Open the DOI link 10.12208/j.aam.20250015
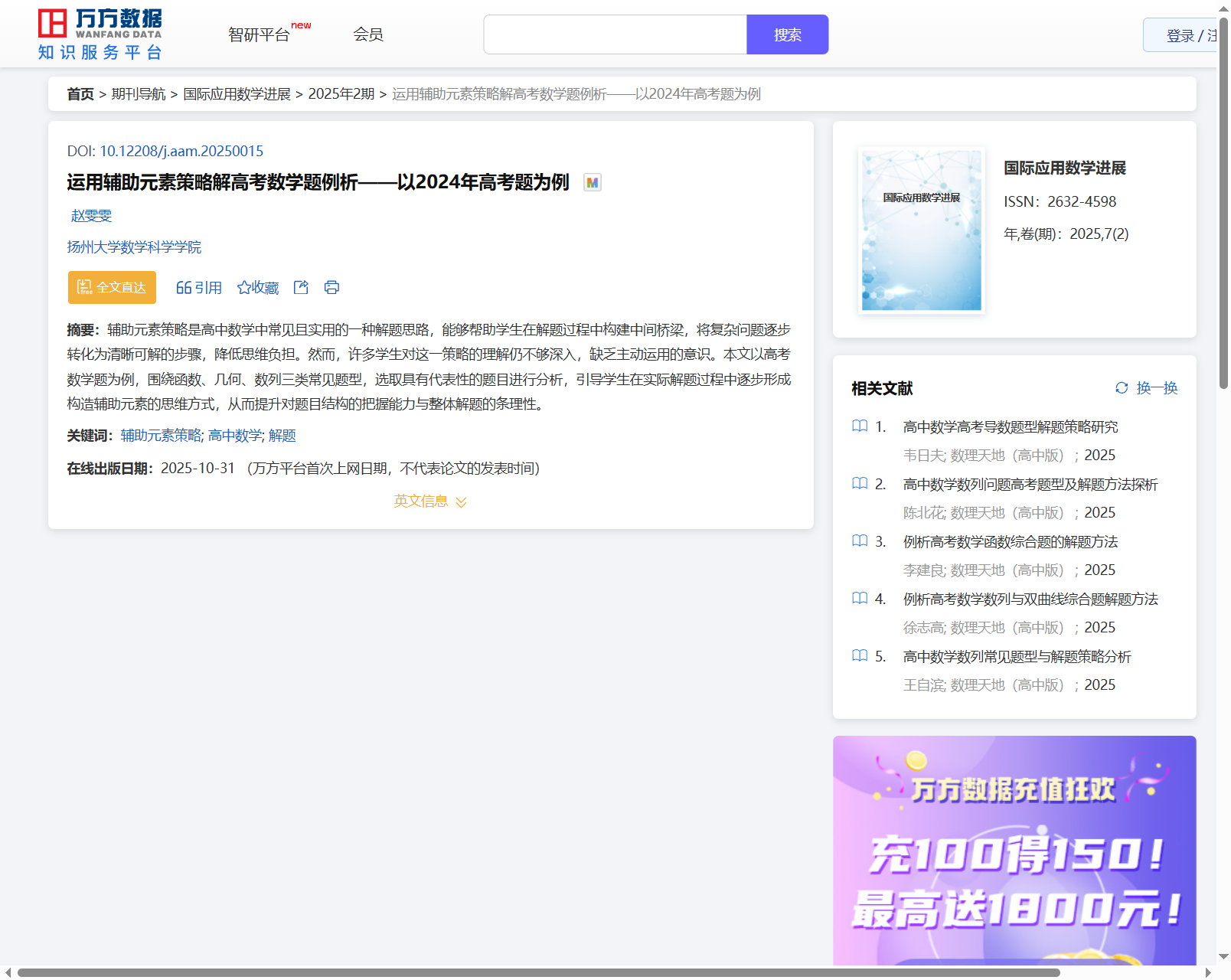Screen dimensions: 1231x980 pyautogui.click(x=181, y=151)
